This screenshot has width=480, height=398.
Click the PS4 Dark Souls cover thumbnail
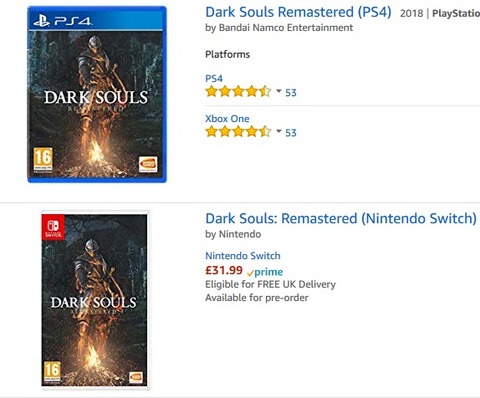pos(97,94)
